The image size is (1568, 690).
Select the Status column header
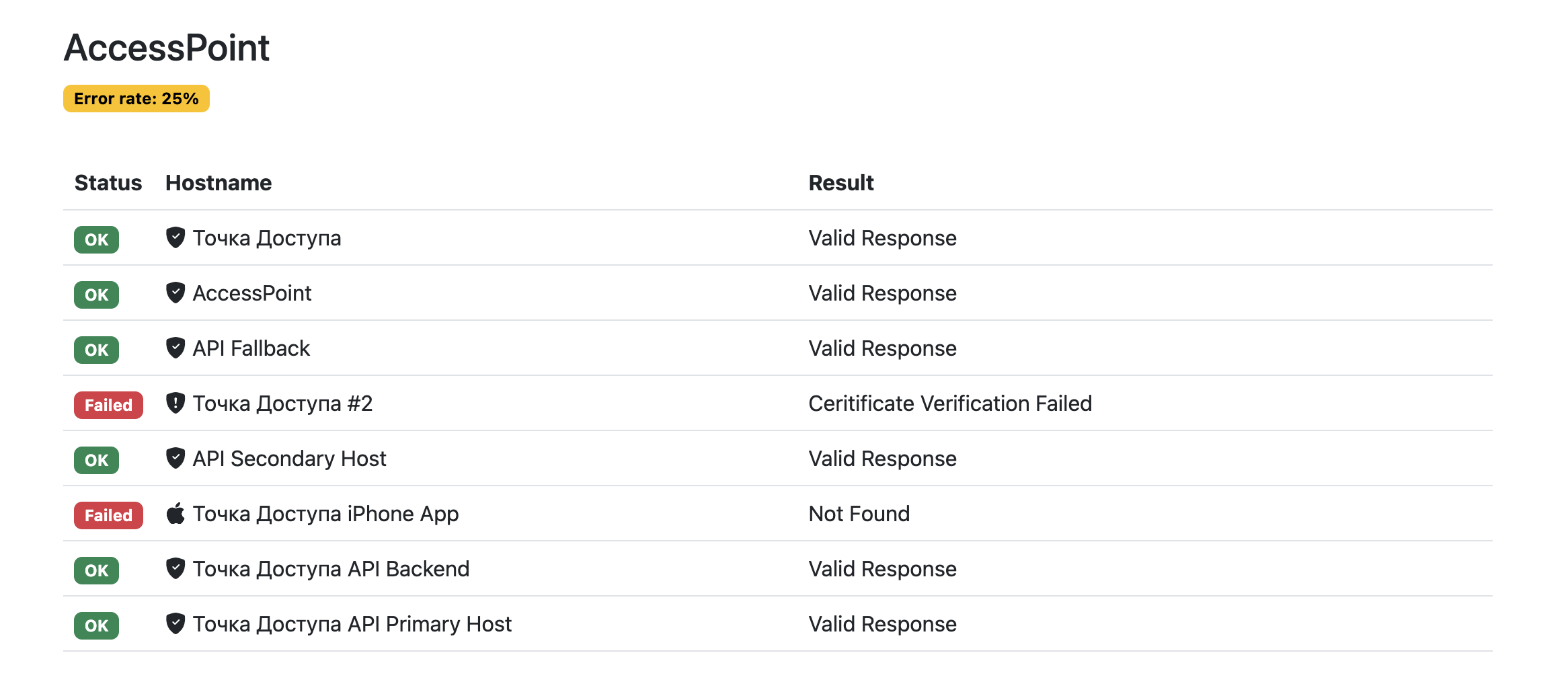(x=108, y=183)
